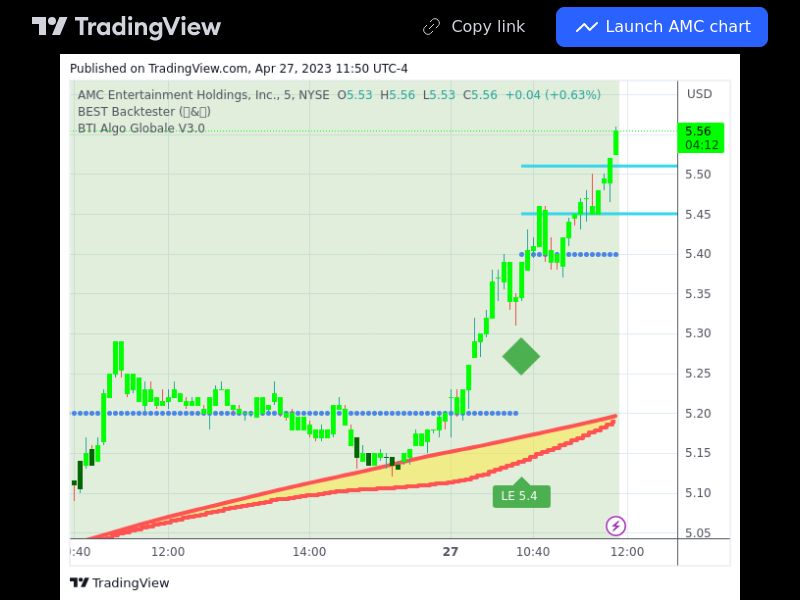Viewport: 800px width, 600px height.
Task: Click the BEST Backtester indicator label
Action: pos(144,111)
